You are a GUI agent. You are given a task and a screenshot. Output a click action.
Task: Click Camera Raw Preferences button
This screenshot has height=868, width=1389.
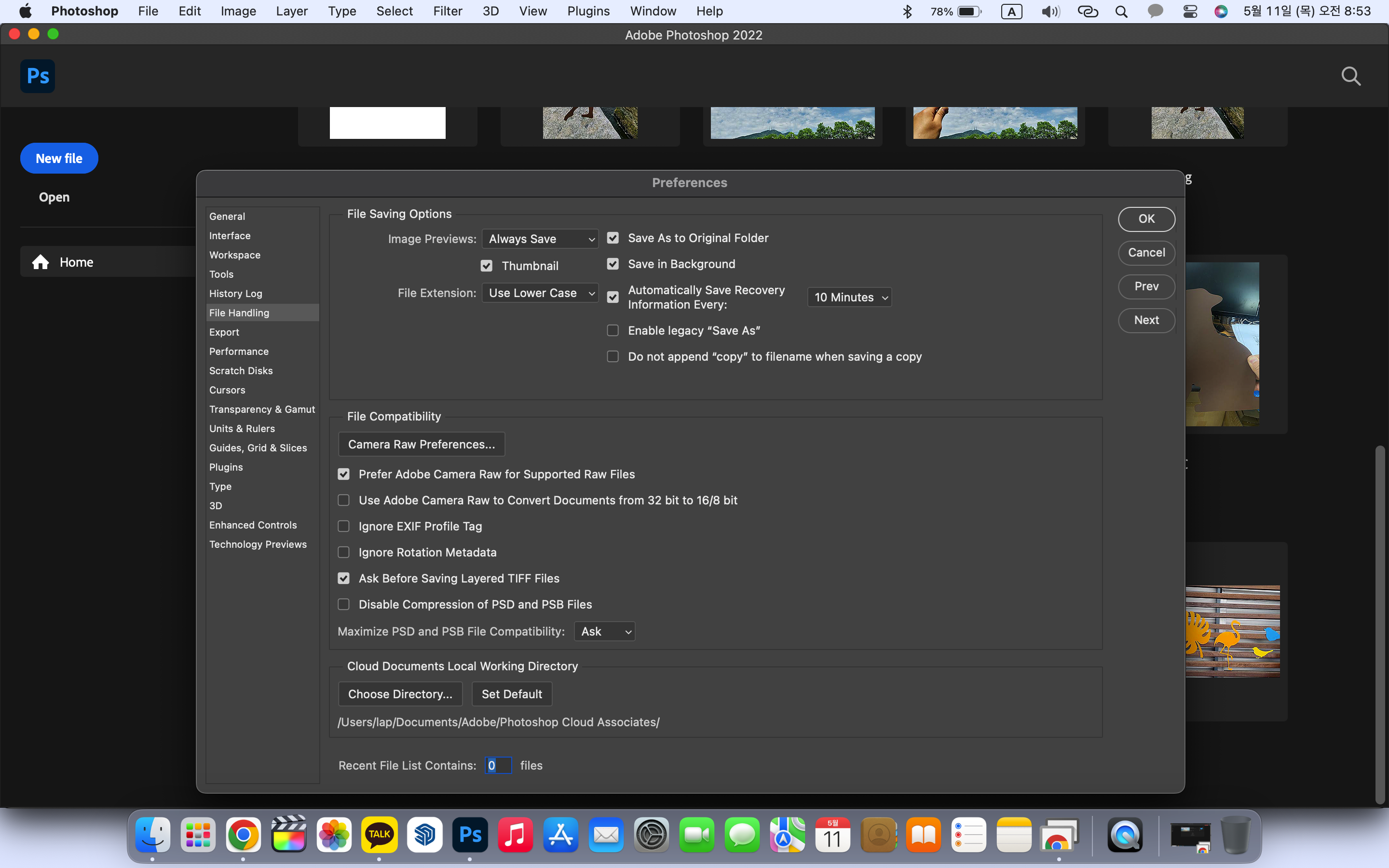pyautogui.click(x=422, y=444)
